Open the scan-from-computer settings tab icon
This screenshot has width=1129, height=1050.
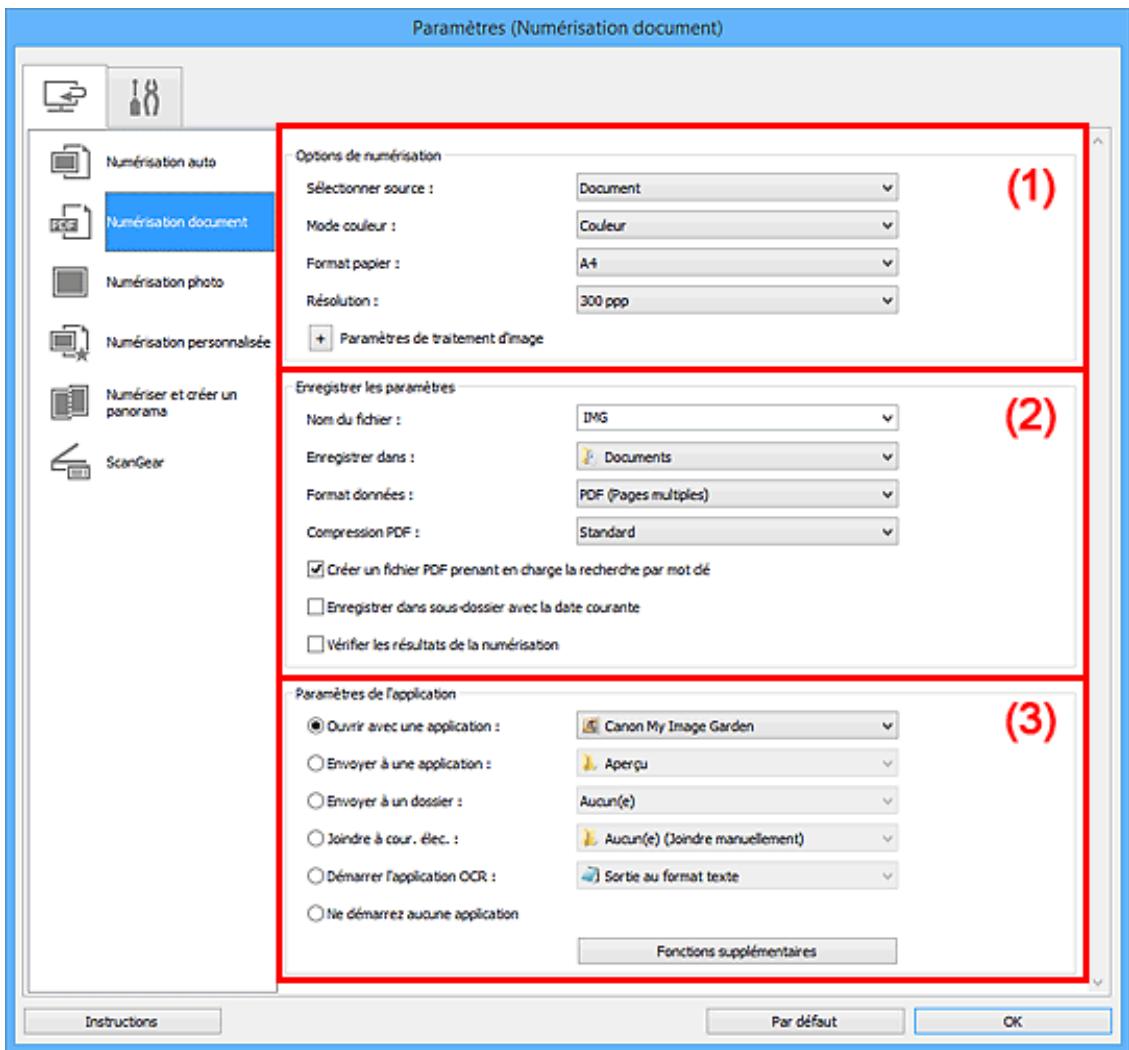[x=65, y=96]
